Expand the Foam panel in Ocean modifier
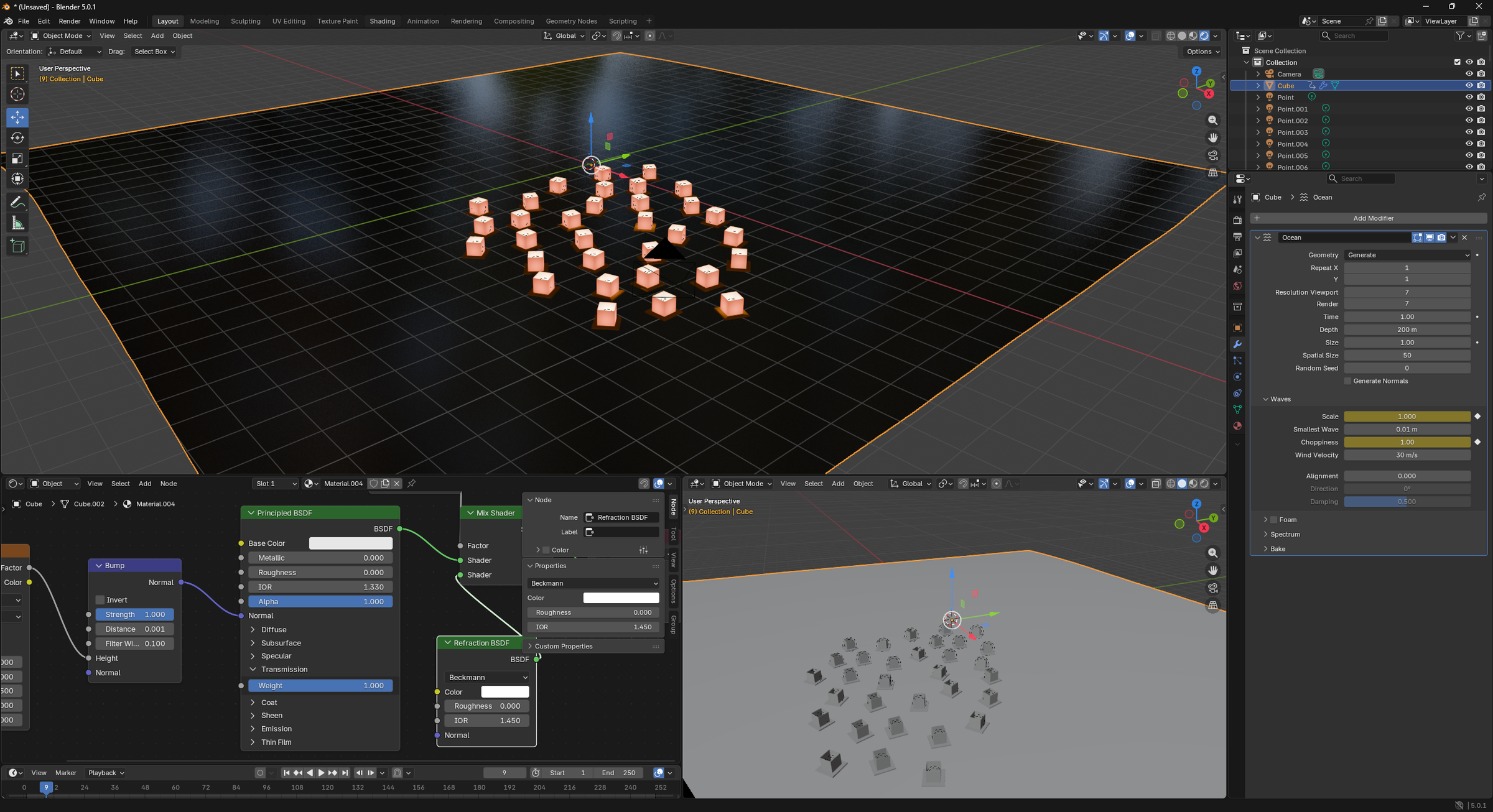 click(1265, 520)
